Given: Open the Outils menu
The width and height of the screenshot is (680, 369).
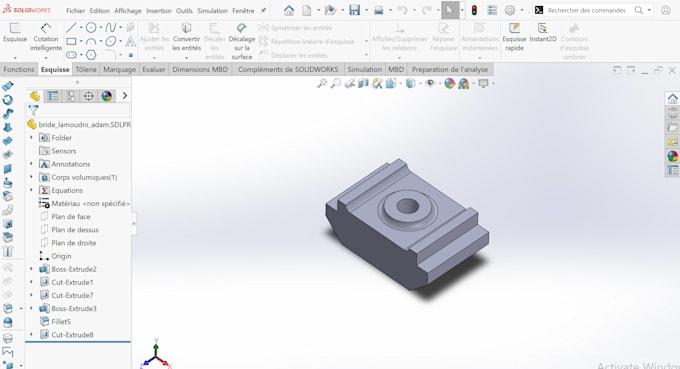Looking at the screenshot, I should [184, 11].
